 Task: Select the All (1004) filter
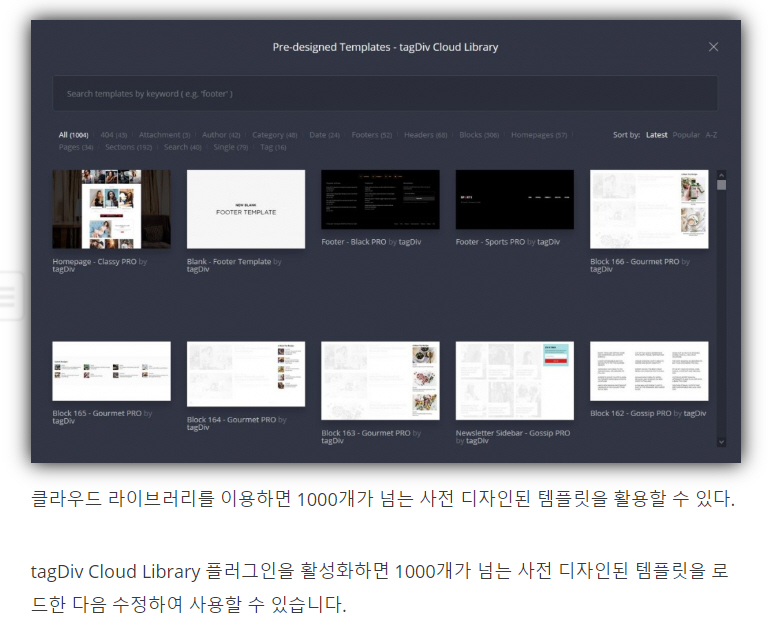73,135
